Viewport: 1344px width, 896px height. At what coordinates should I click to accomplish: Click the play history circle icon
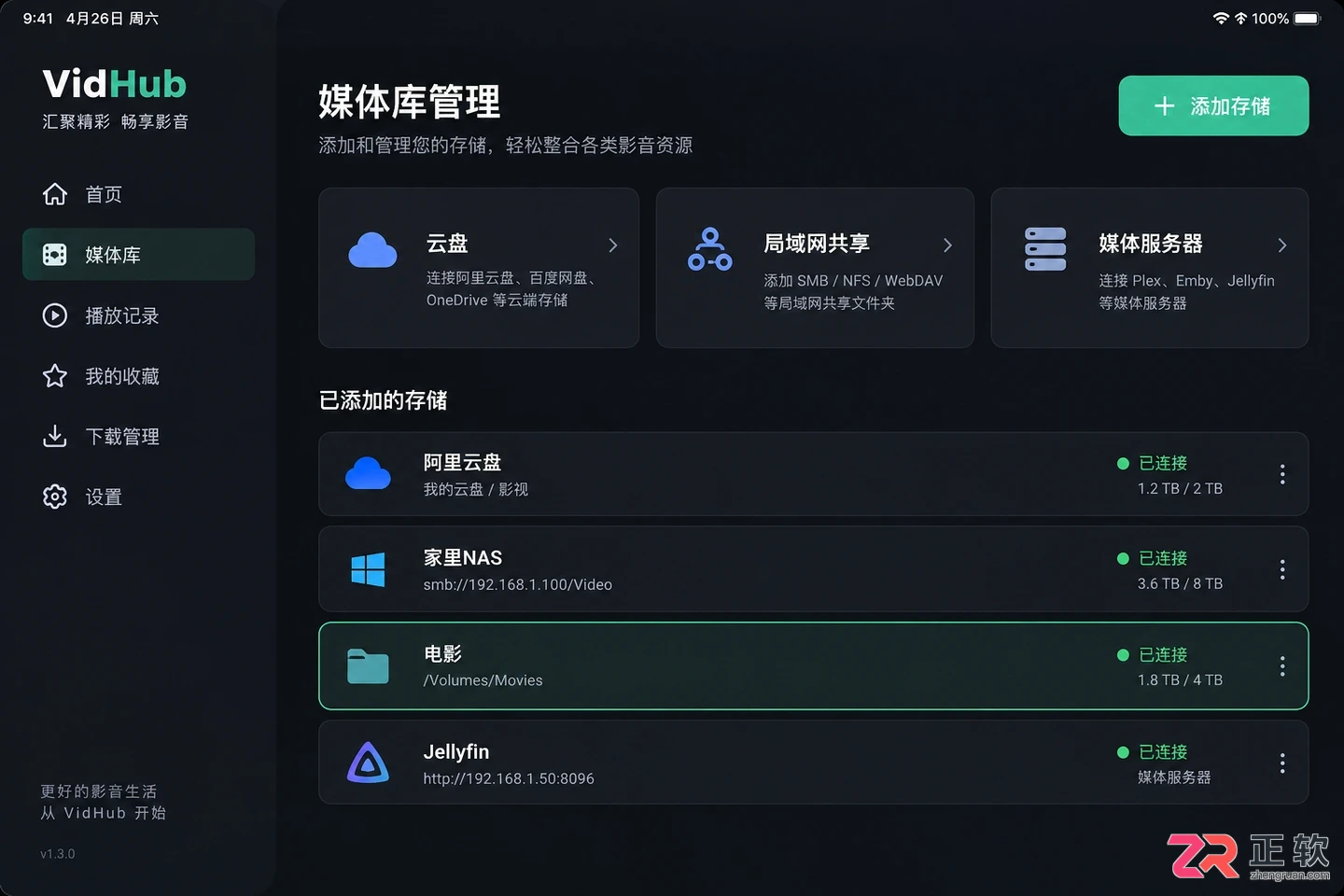coord(55,315)
